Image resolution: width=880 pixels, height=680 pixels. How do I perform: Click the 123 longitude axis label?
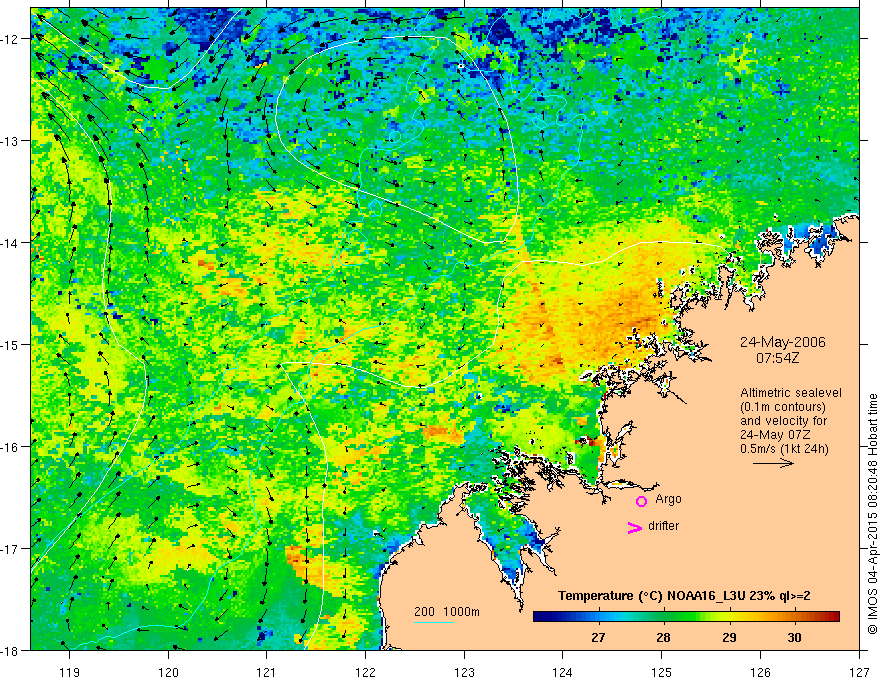pyautogui.click(x=464, y=673)
